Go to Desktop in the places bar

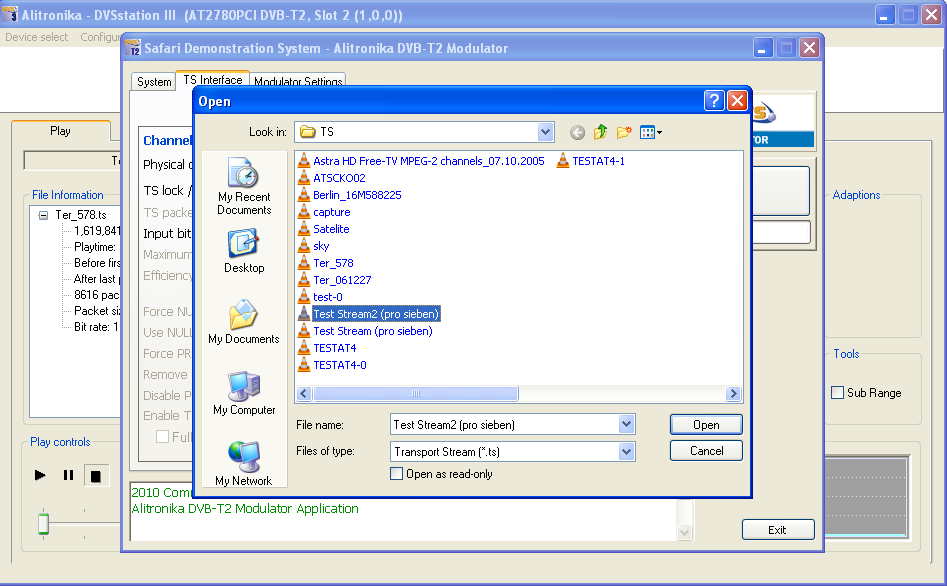(244, 251)
